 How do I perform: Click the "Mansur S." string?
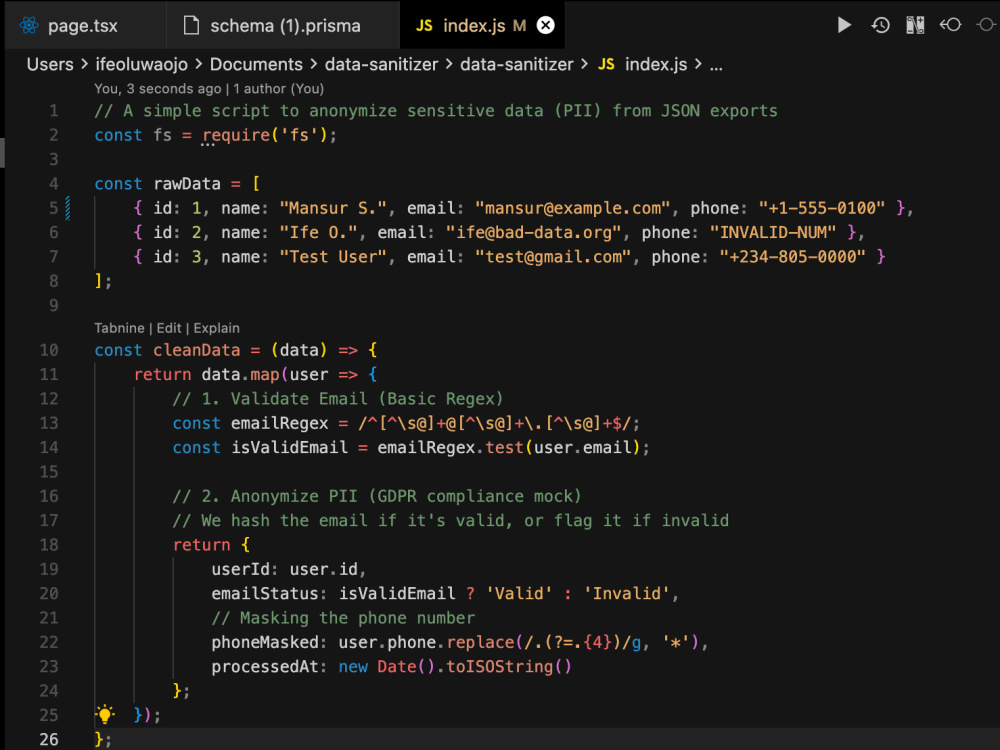(x=333, y=208)
